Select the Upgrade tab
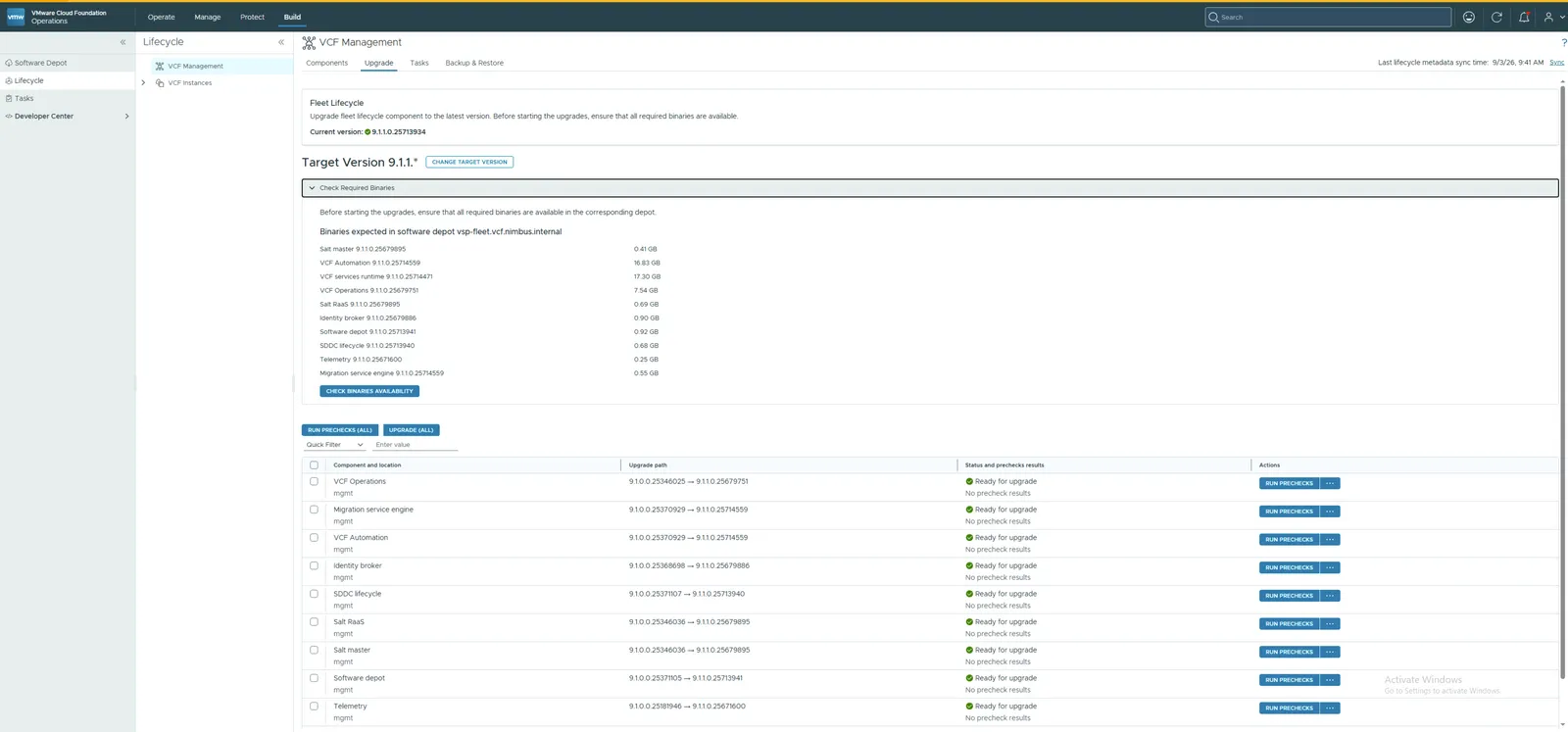1568x732 pixels. click(379, 63)
